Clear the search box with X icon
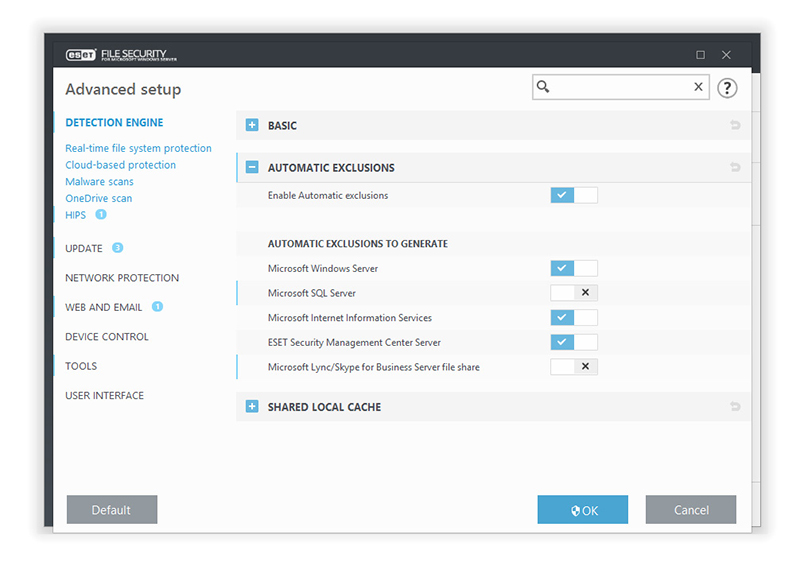Screen dimensions: 800x562 698,87
